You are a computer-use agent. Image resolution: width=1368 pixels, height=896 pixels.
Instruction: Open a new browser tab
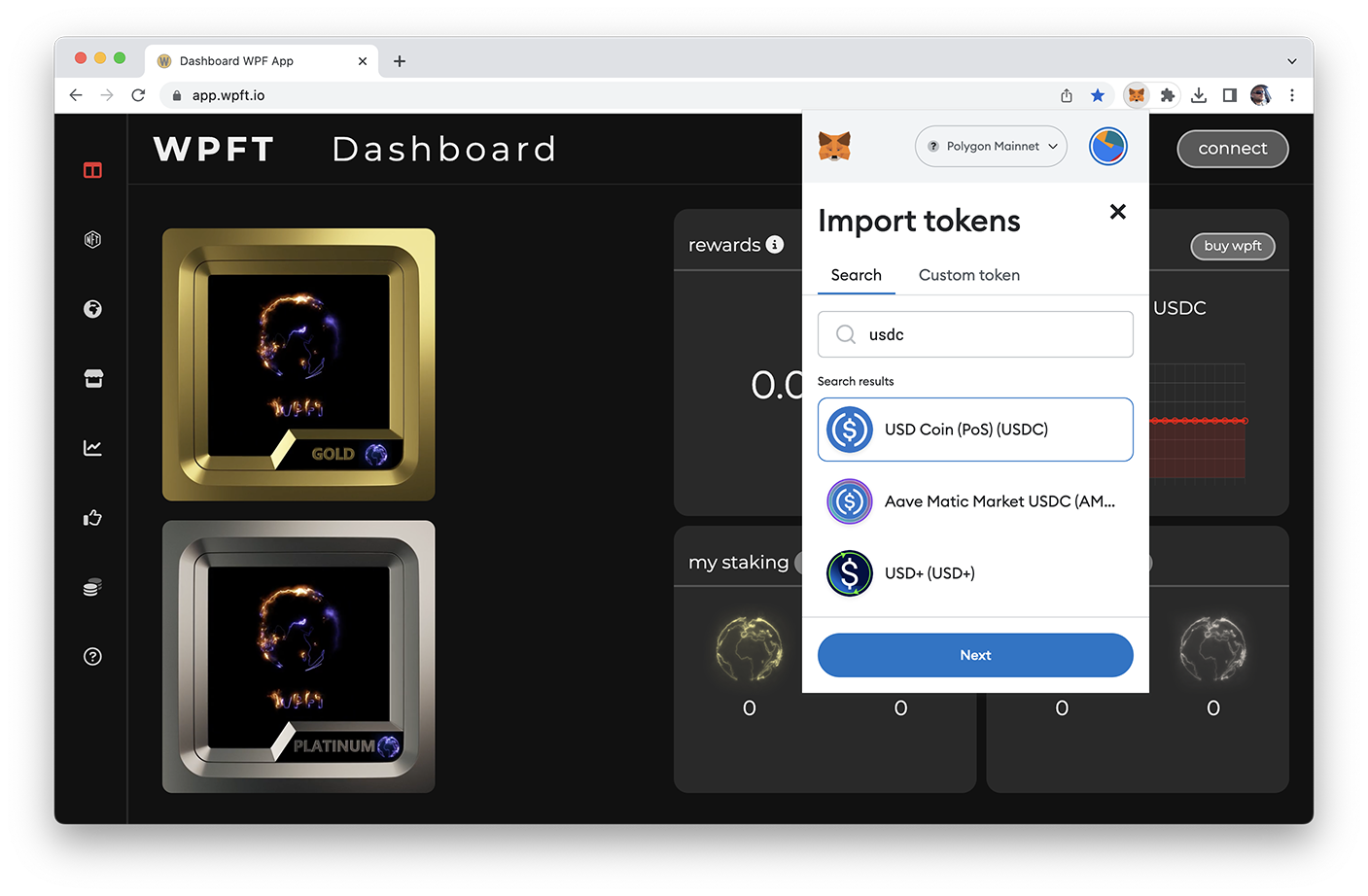[400, 60]
